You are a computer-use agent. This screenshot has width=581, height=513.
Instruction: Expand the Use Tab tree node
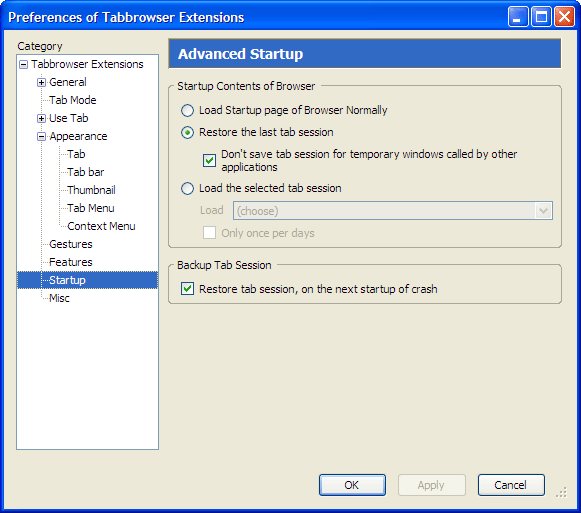42,119
